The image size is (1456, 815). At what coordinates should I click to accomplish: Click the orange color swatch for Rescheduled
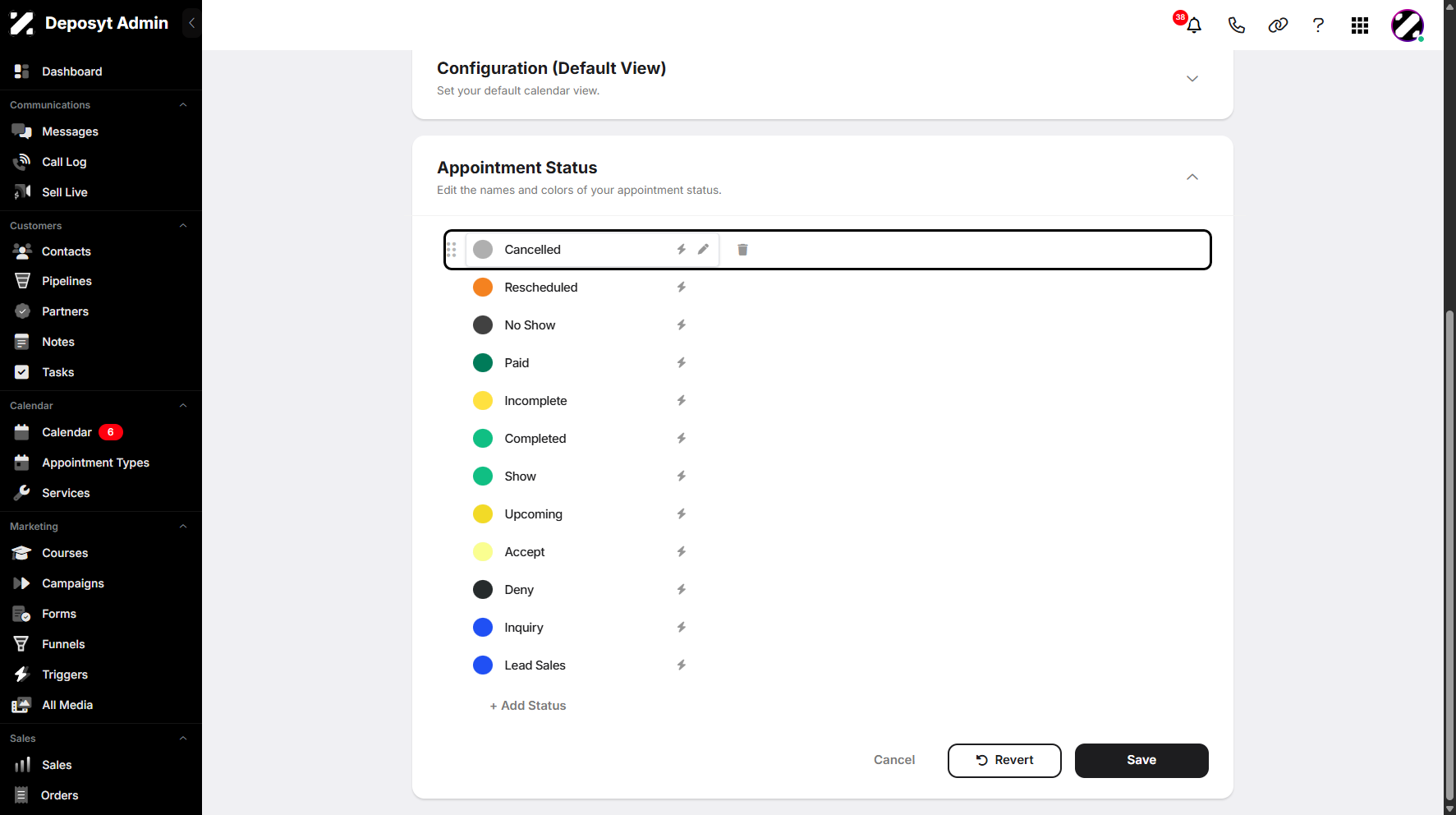[x=483, y=287]
